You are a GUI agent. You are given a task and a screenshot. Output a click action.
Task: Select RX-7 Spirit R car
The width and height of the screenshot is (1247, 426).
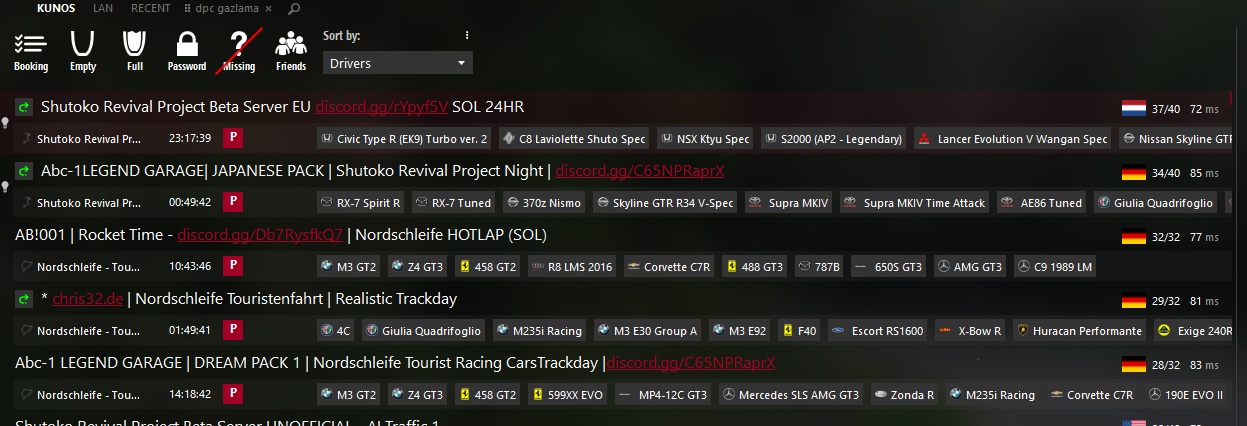coord(362,203)
